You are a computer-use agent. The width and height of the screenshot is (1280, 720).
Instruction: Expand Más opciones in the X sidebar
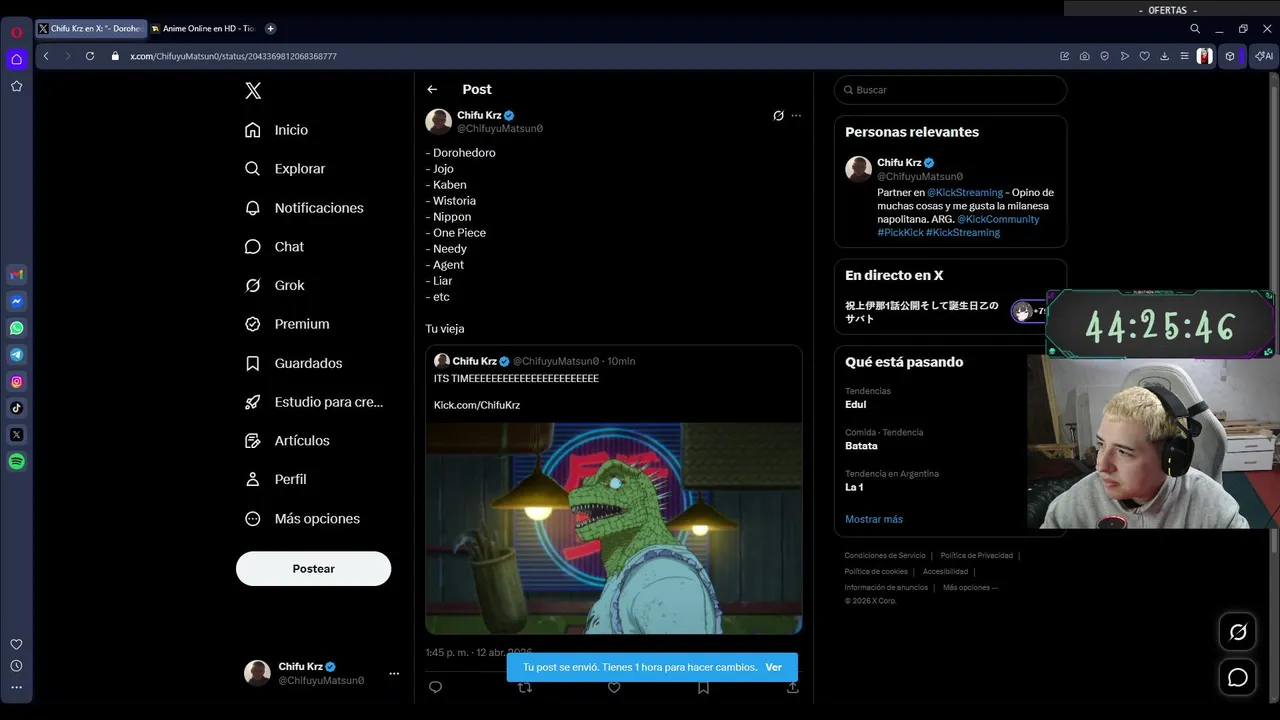tap(302, 519)
